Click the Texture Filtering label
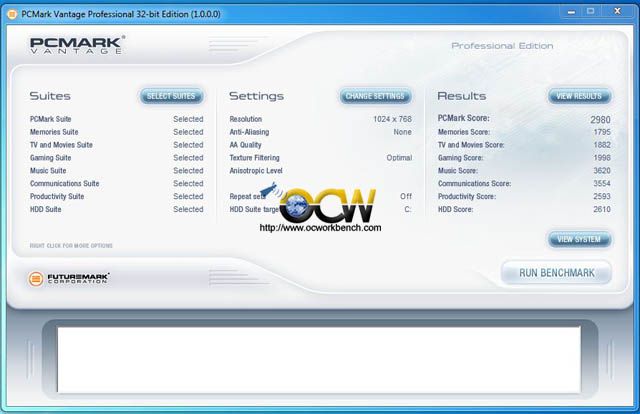The image size is (640, 414). point(254,158)
